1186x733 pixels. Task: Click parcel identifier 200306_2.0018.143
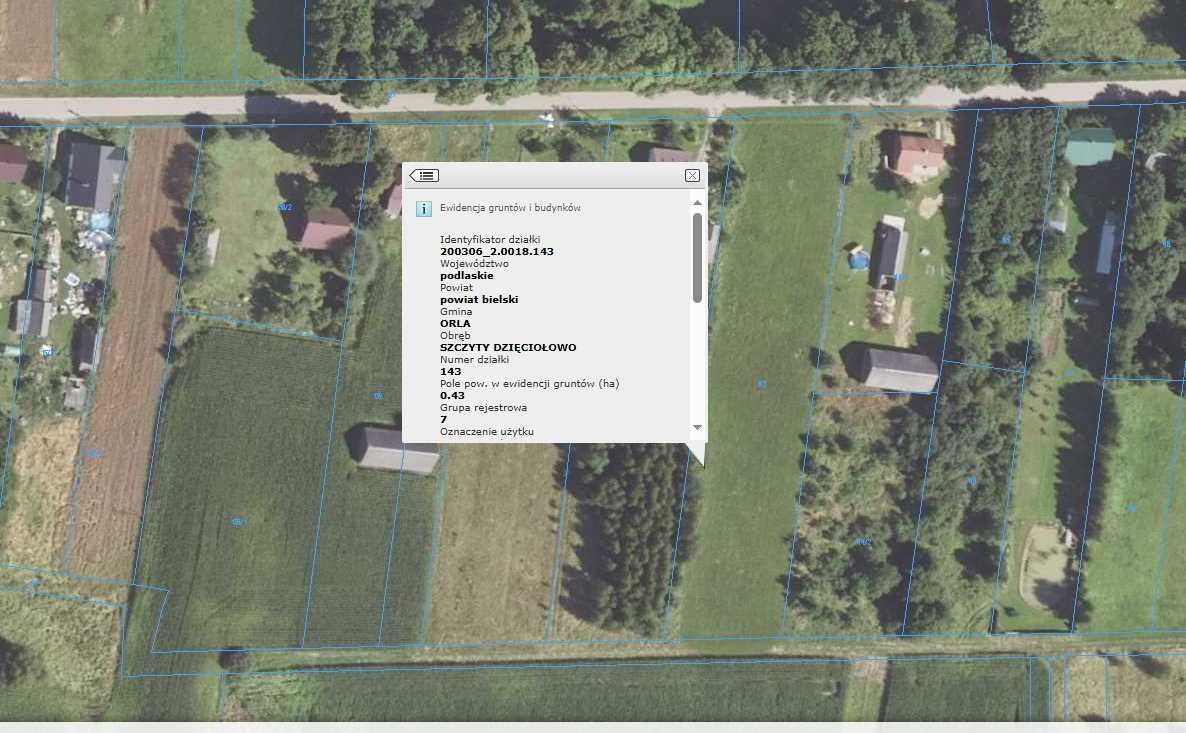point(497,252)
